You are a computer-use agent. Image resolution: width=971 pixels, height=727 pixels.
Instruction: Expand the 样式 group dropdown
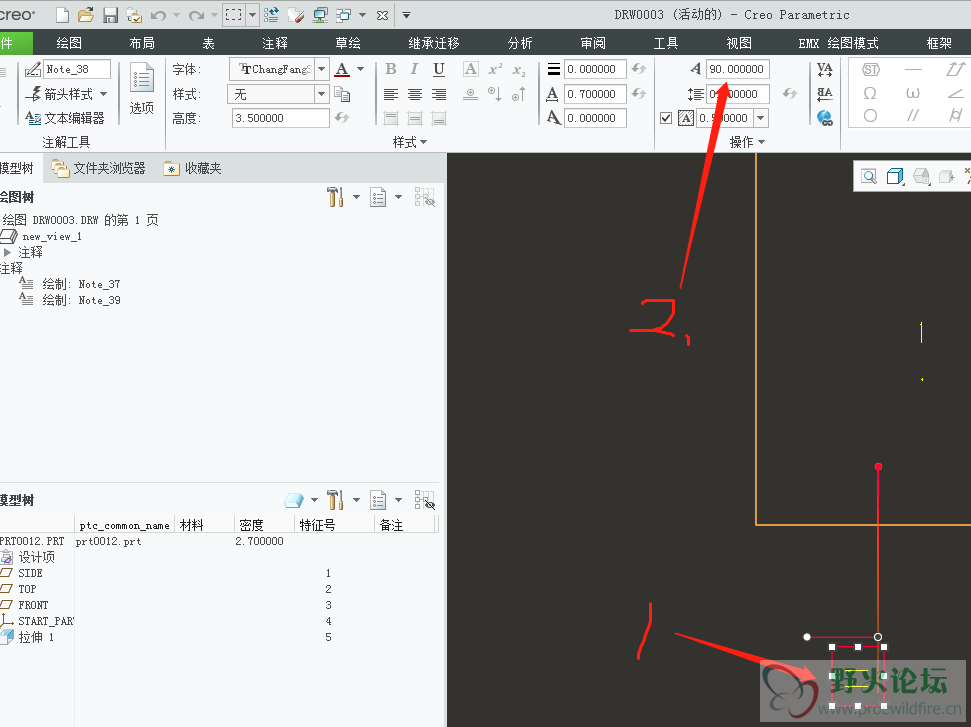(410, 142)
